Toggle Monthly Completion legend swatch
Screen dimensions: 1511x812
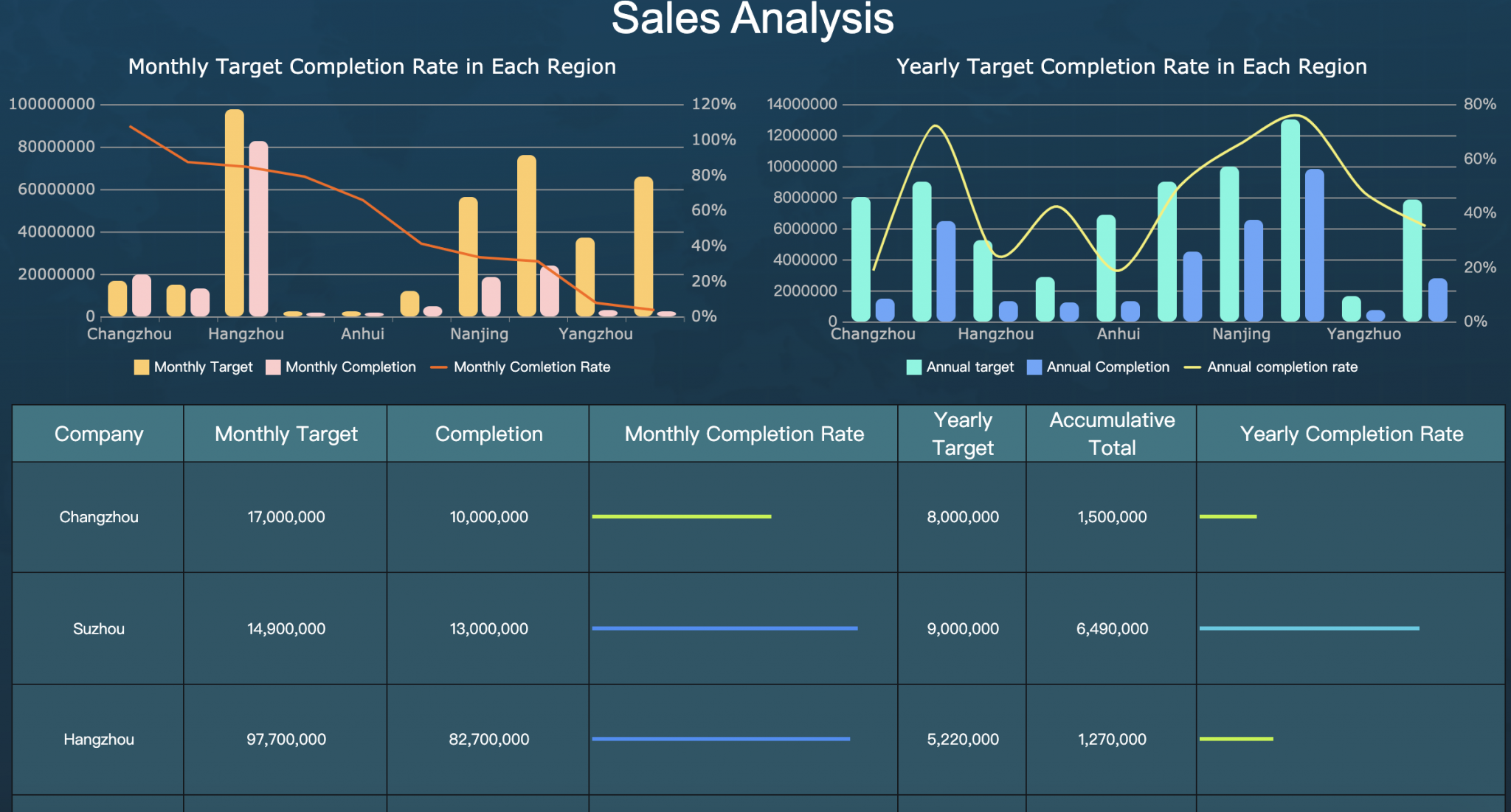273,367
